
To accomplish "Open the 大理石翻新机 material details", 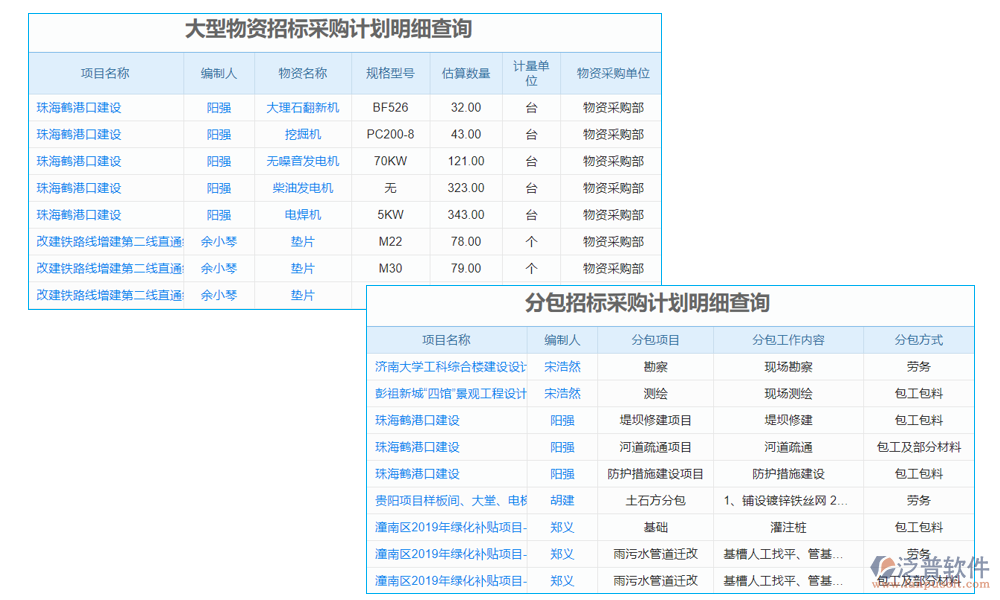I will click(x=304, y=107).
